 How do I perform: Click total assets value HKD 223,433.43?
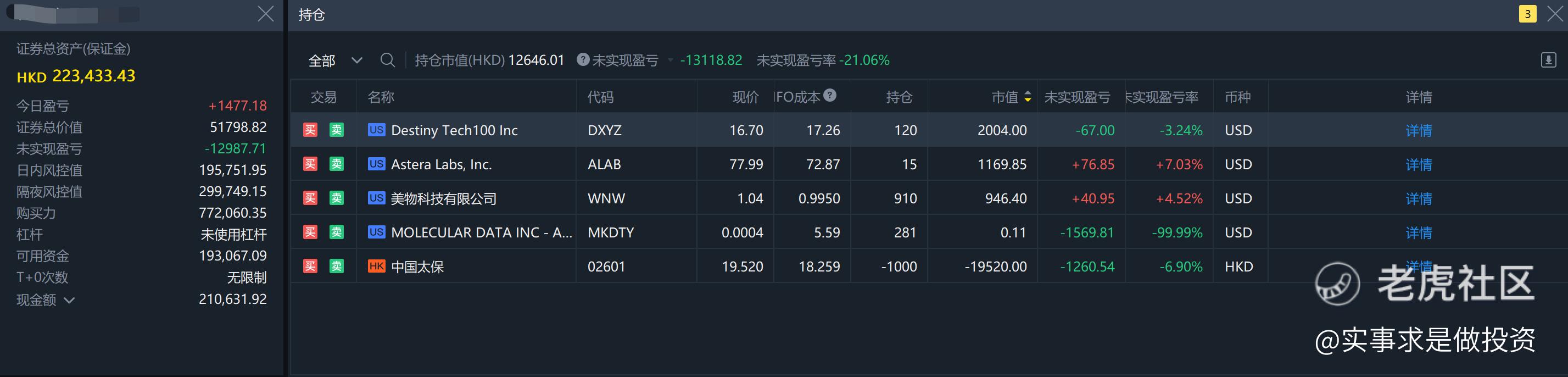click(x=76, y=76)
